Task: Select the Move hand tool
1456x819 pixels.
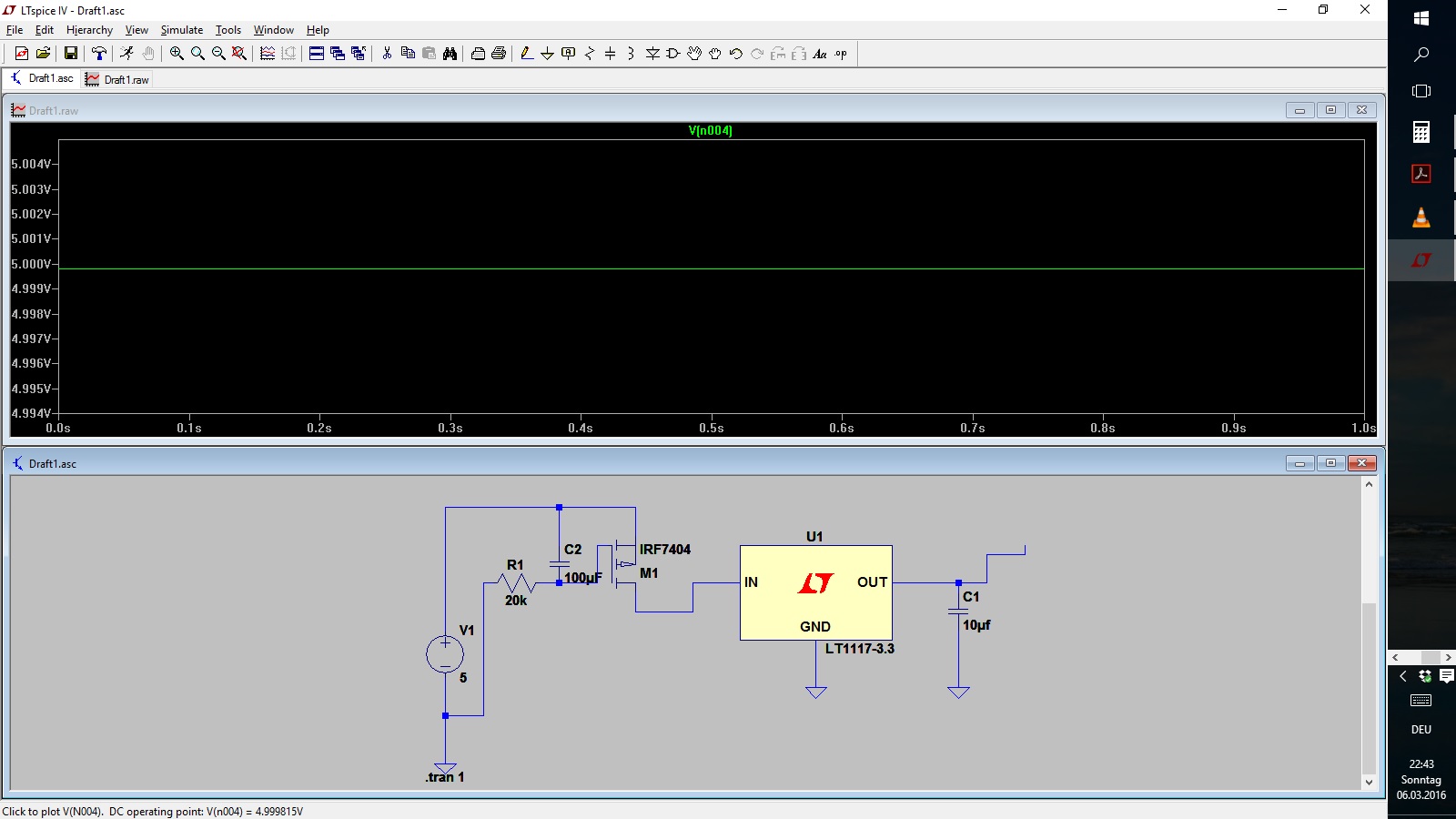Action: (x=694, y=54)
